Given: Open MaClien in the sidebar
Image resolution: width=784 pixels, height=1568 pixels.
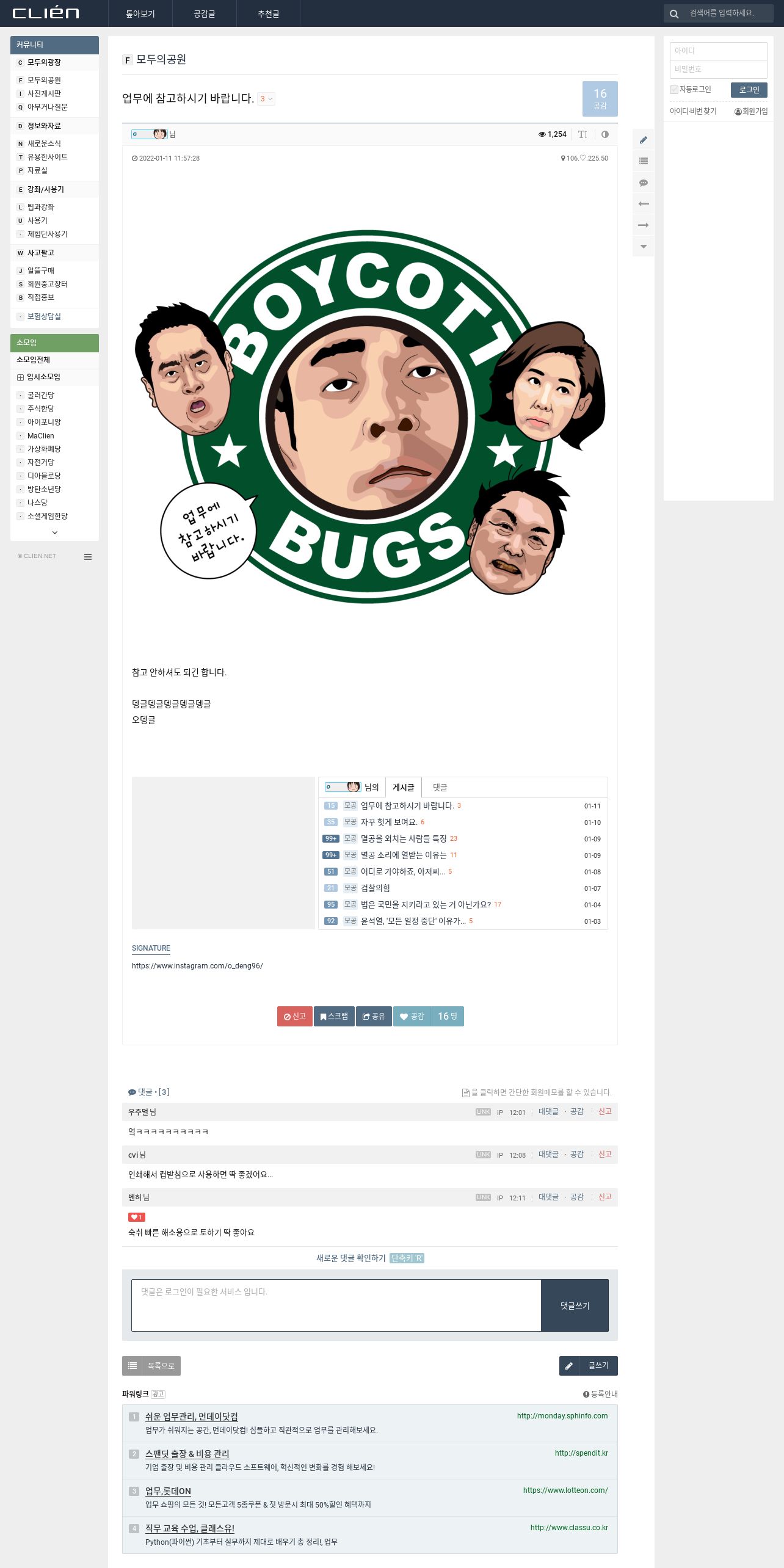Looking at the screenshot, I should point(41,436).
